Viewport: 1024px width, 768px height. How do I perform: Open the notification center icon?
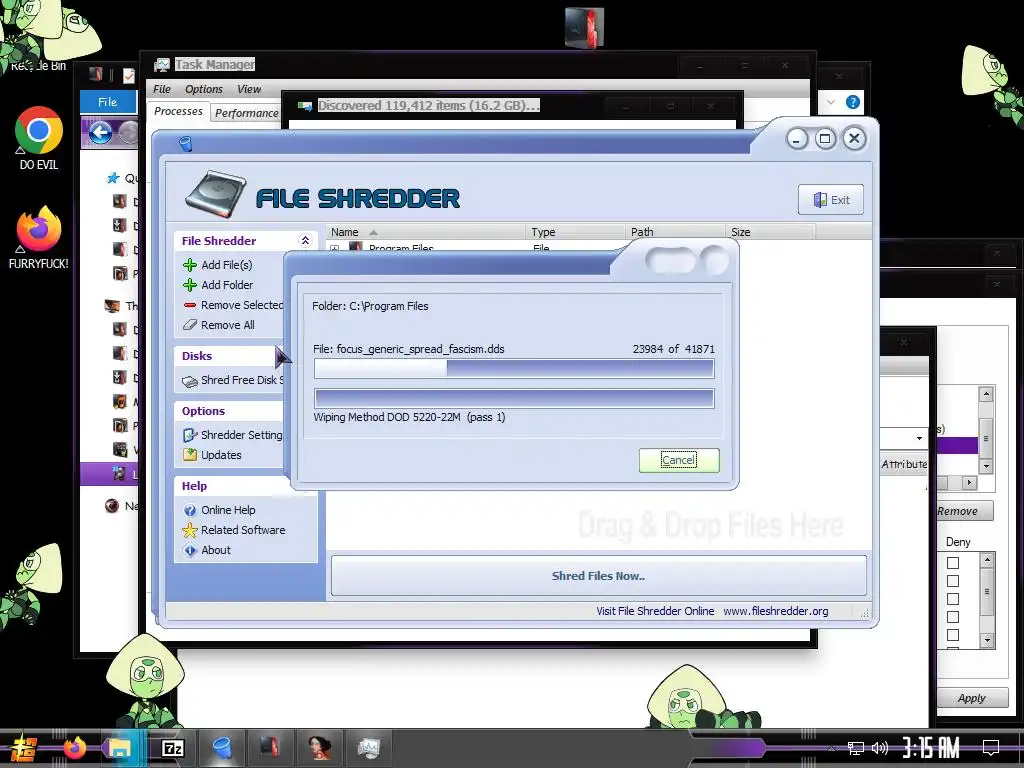click(x=991, y=748)
